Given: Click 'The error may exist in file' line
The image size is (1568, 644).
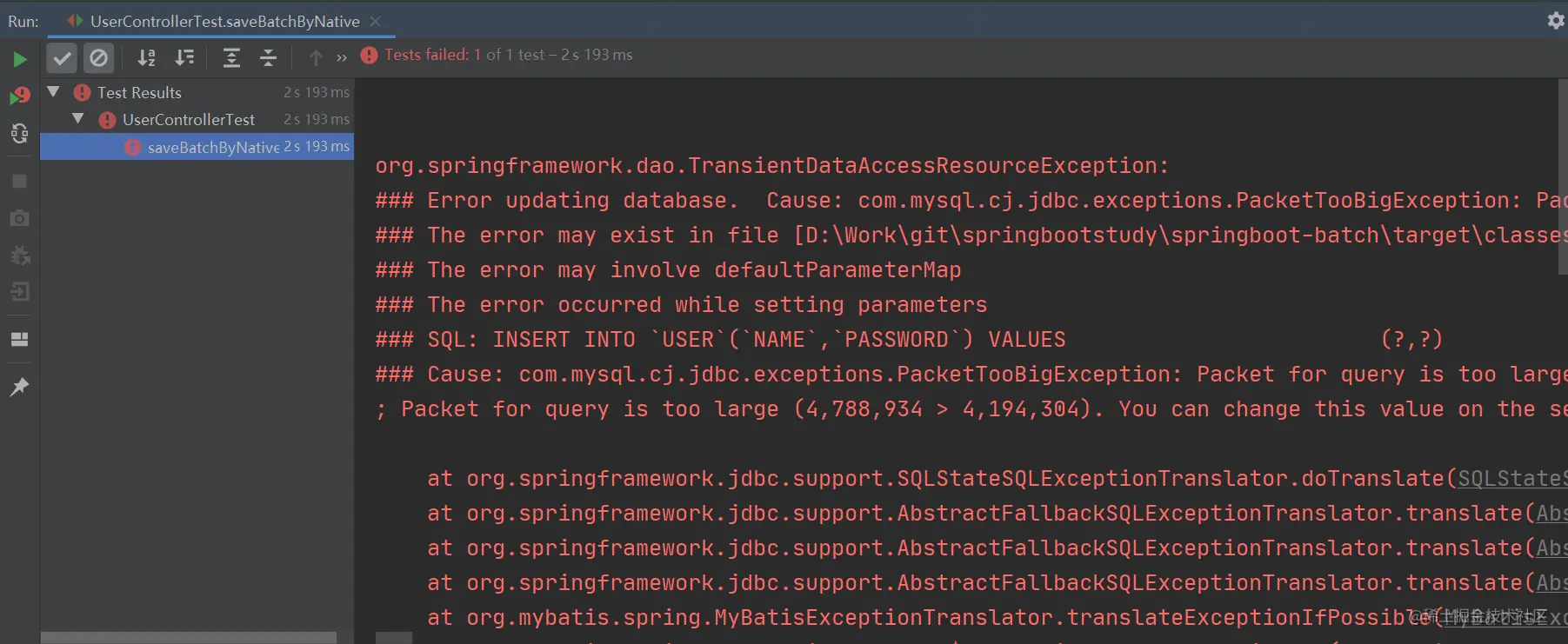Looking at the screenshot, I should [971, 235].
